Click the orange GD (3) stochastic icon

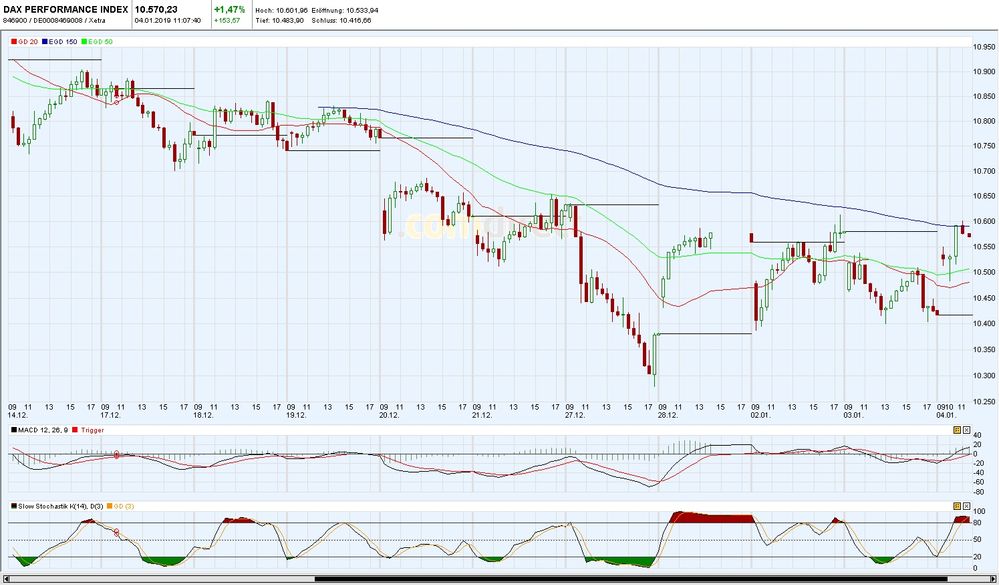coord(110,505)
